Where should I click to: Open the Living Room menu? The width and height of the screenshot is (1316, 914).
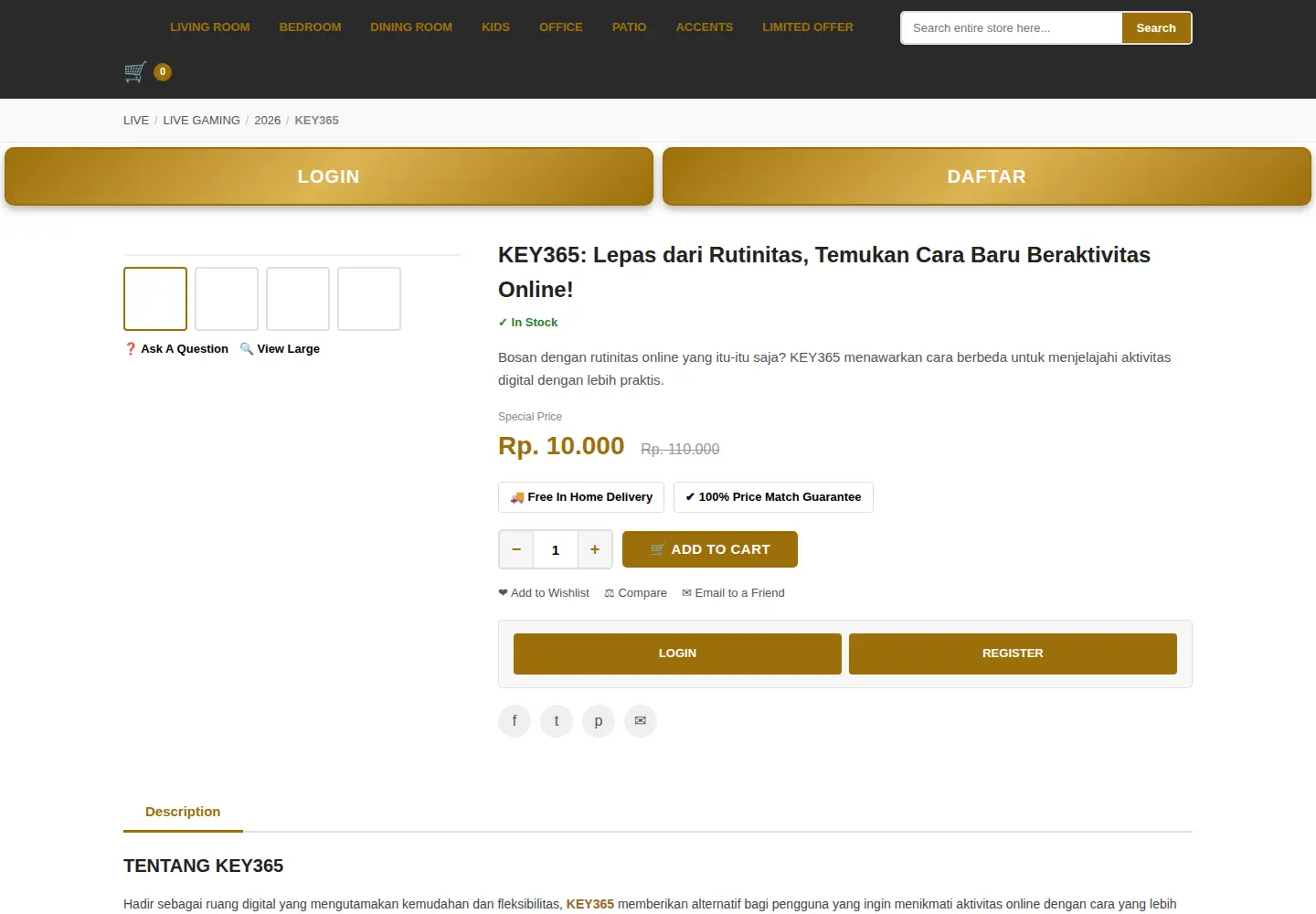[210, 27]
